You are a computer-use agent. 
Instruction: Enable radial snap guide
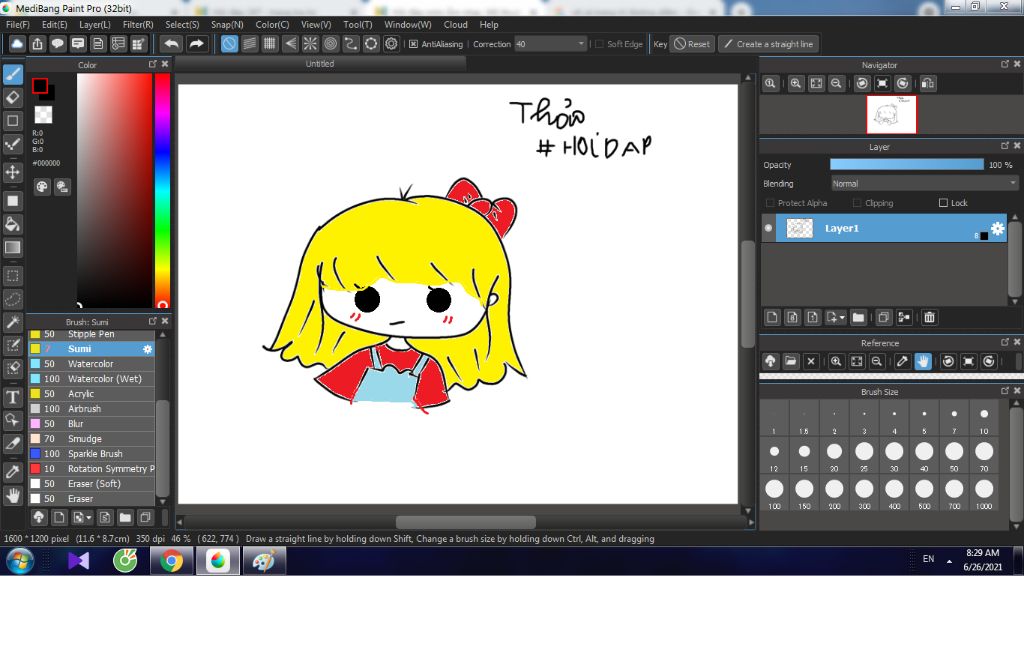click(310, 44)
